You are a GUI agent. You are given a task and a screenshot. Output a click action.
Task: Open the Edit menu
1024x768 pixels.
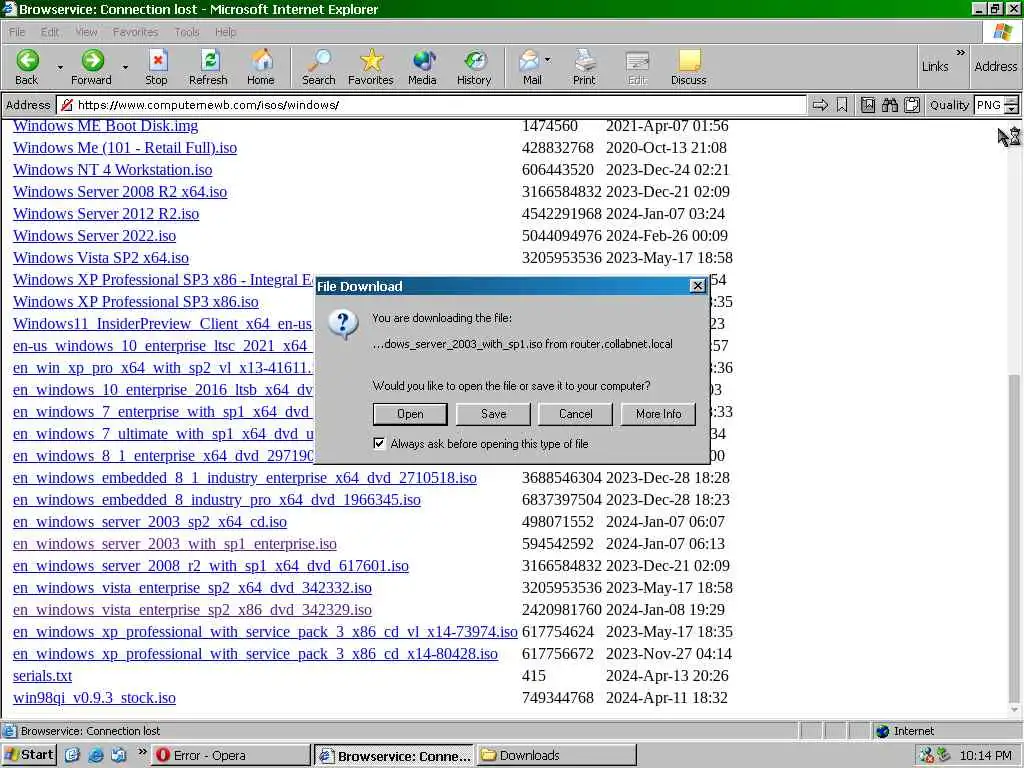click(x=50, y=32)
